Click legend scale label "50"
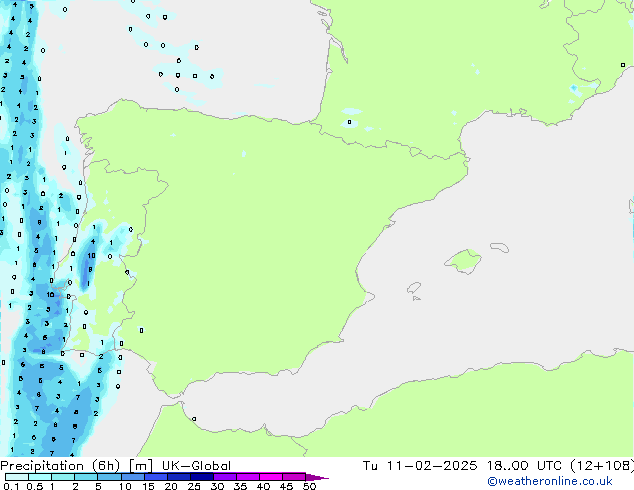 (x=309, y=486)
